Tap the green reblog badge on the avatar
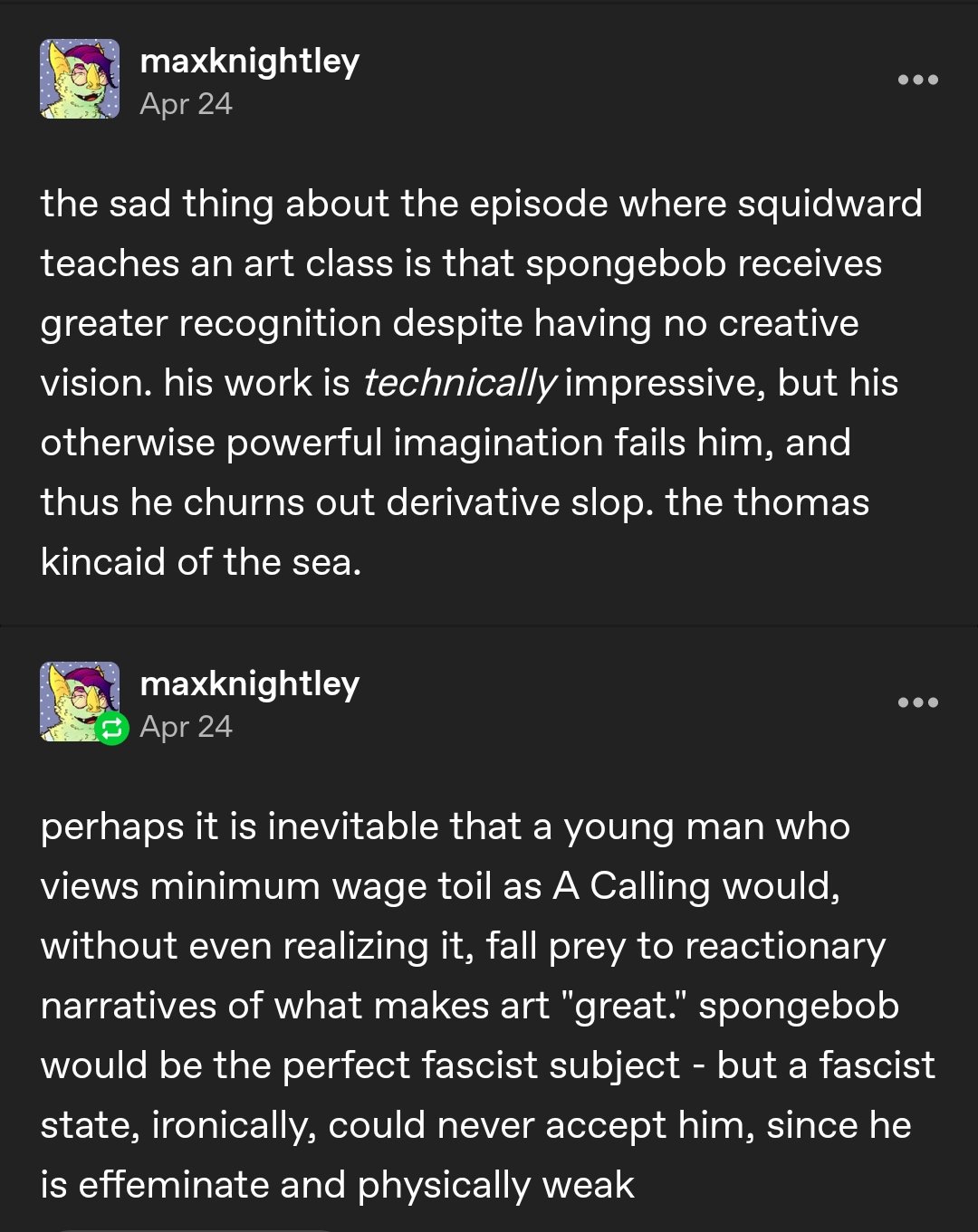 (x=111, y=728)
